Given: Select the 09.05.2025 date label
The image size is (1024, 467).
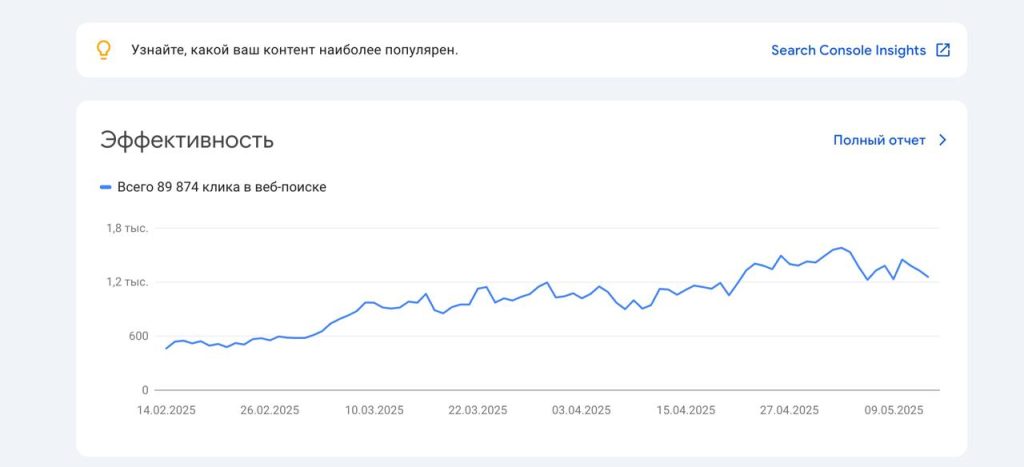Looking at the screenshot, I should (x=894, y=410).
